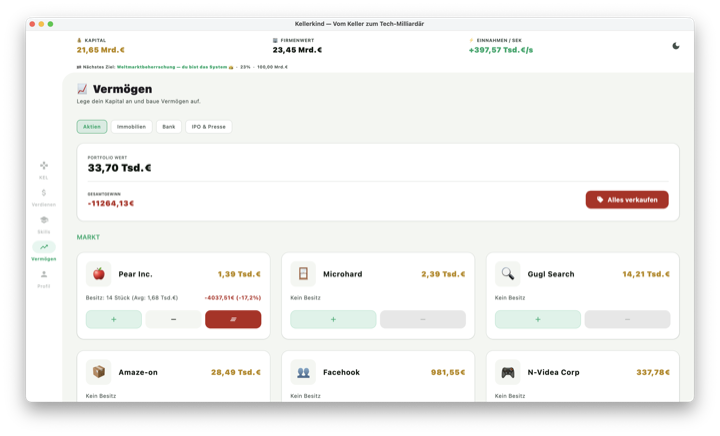
Task: Click the Pear Inc. apple icon
Action: tap(98, 274)
